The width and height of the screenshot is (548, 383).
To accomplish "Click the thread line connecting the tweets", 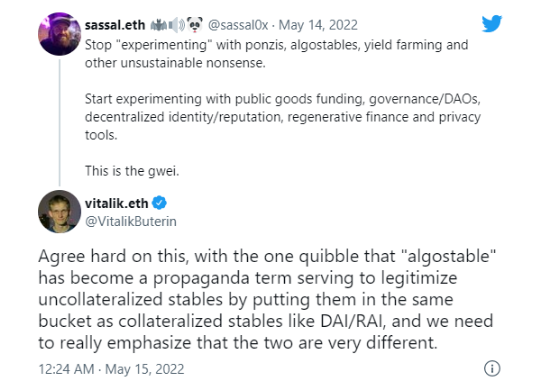I will (x=59, y=122).
